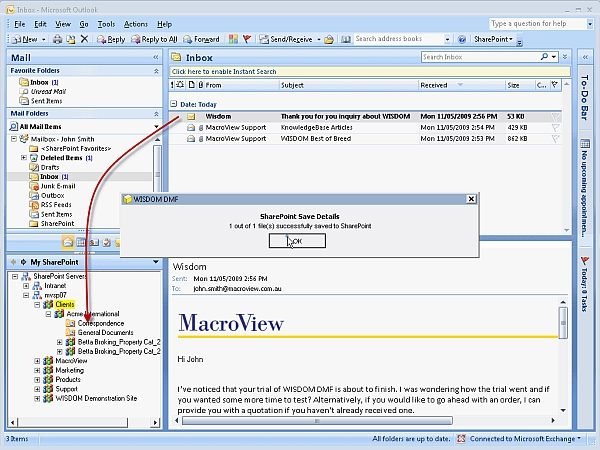Click here to enable Instant Search bar
600x450 pixels.
[x=370, y=72]
